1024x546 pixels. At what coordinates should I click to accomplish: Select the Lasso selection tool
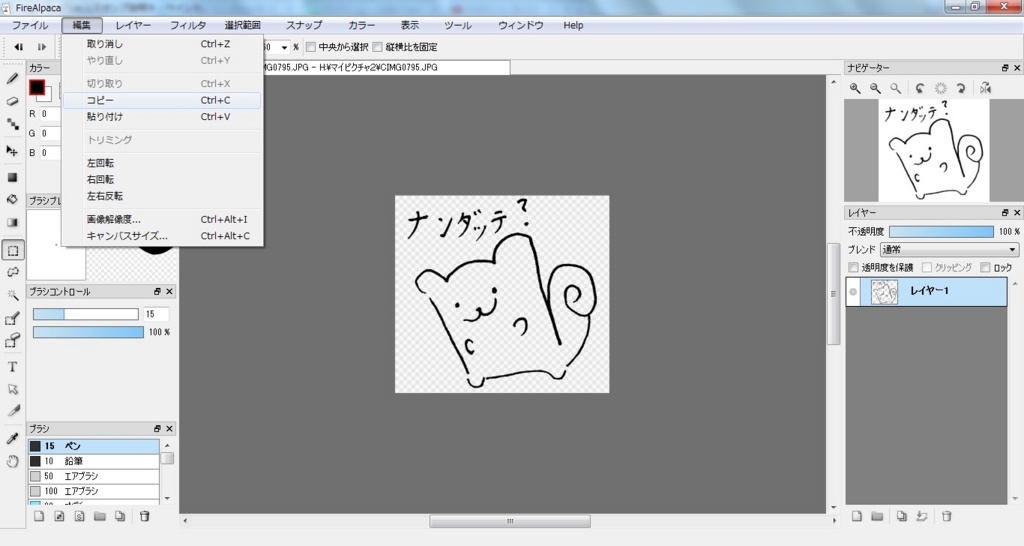[x=12, y=272]
